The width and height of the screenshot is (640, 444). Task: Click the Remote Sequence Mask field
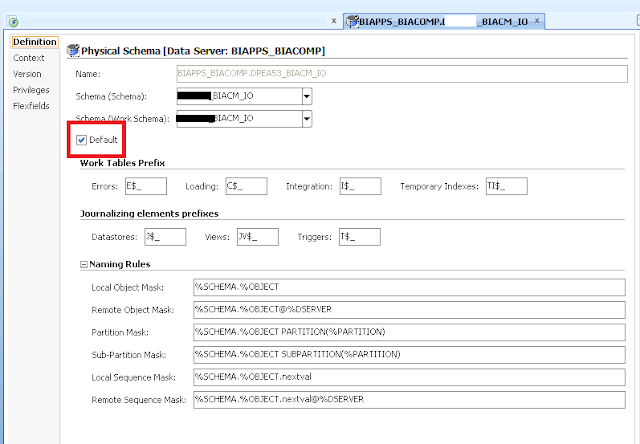(409, 400)
